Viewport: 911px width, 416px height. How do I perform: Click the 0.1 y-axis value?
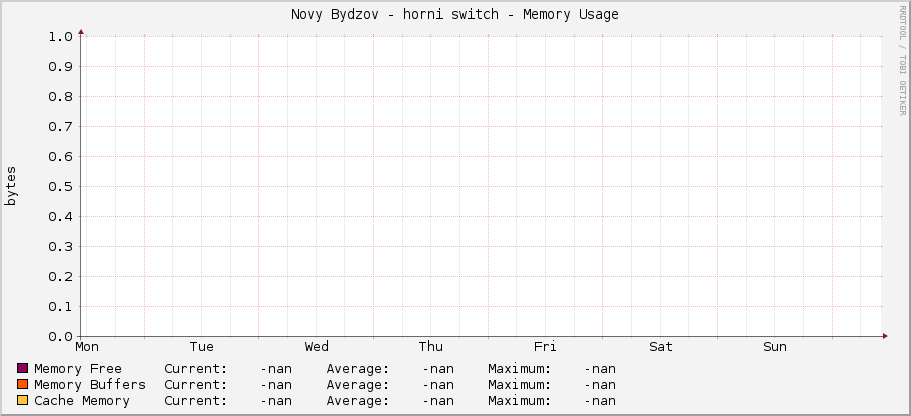coord(60,307)
